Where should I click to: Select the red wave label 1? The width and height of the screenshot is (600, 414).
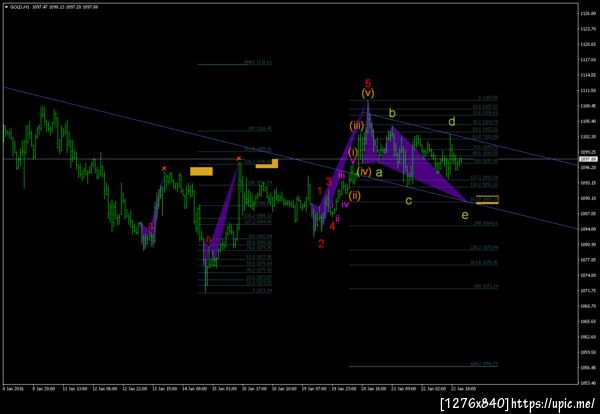point(320,191)
